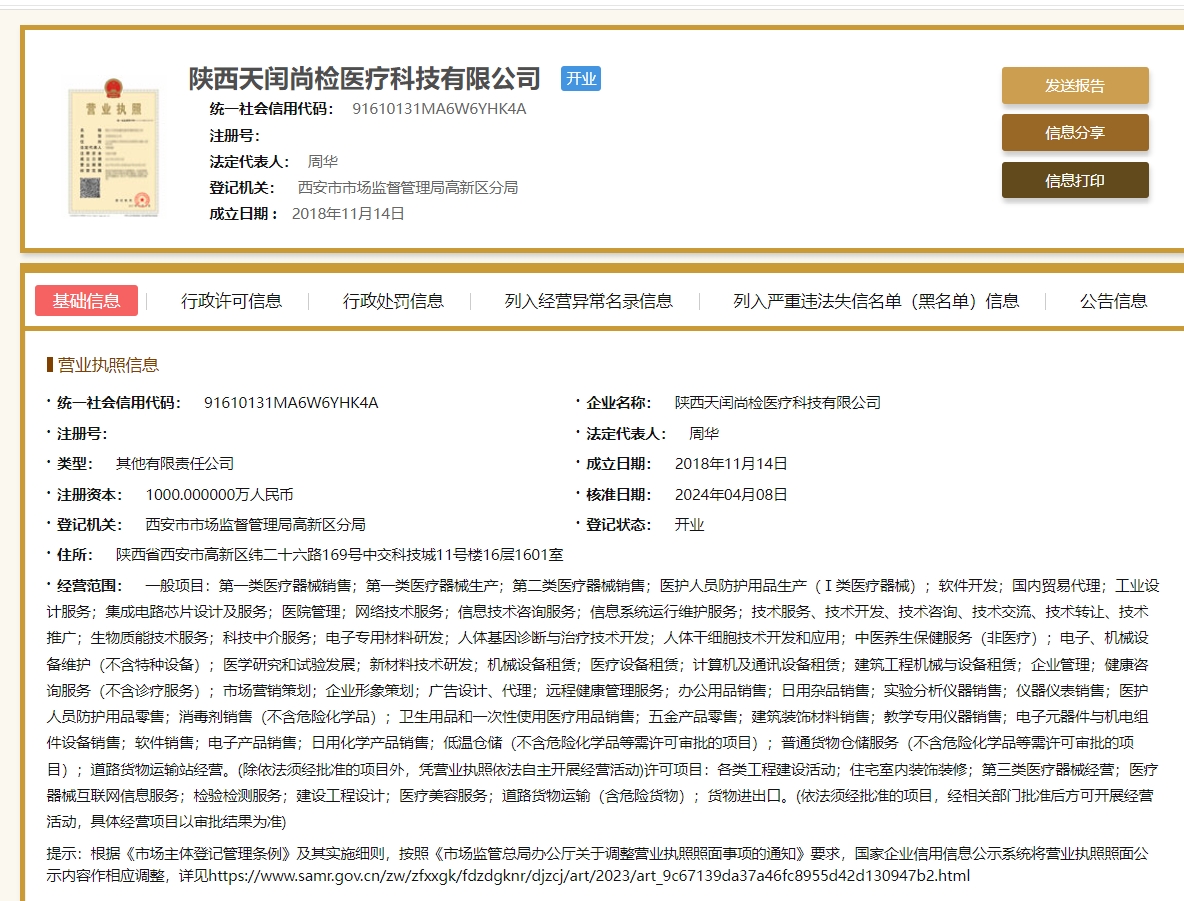Image resolution: width=1184 pixels, height=901 pixels.
Task: Click the 住所 address text
Action: [339, 555]
